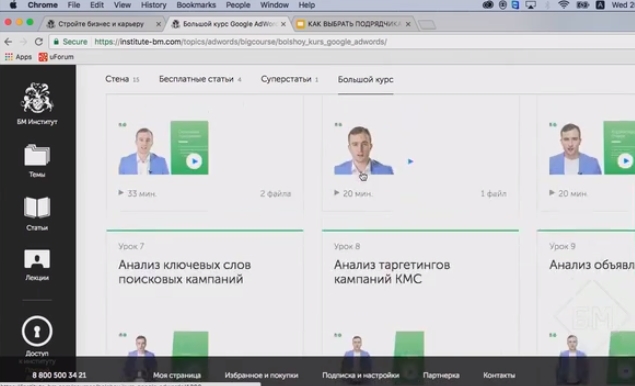
Task: Click the Доступ keyhole icon
Action: tap(37, 331)
